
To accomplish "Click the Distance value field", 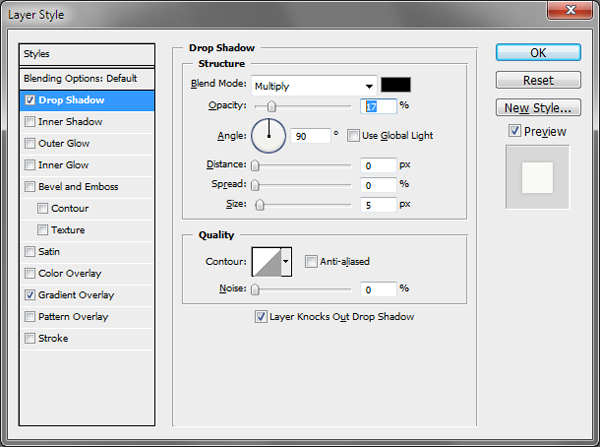I will click(x=378, y=165).
